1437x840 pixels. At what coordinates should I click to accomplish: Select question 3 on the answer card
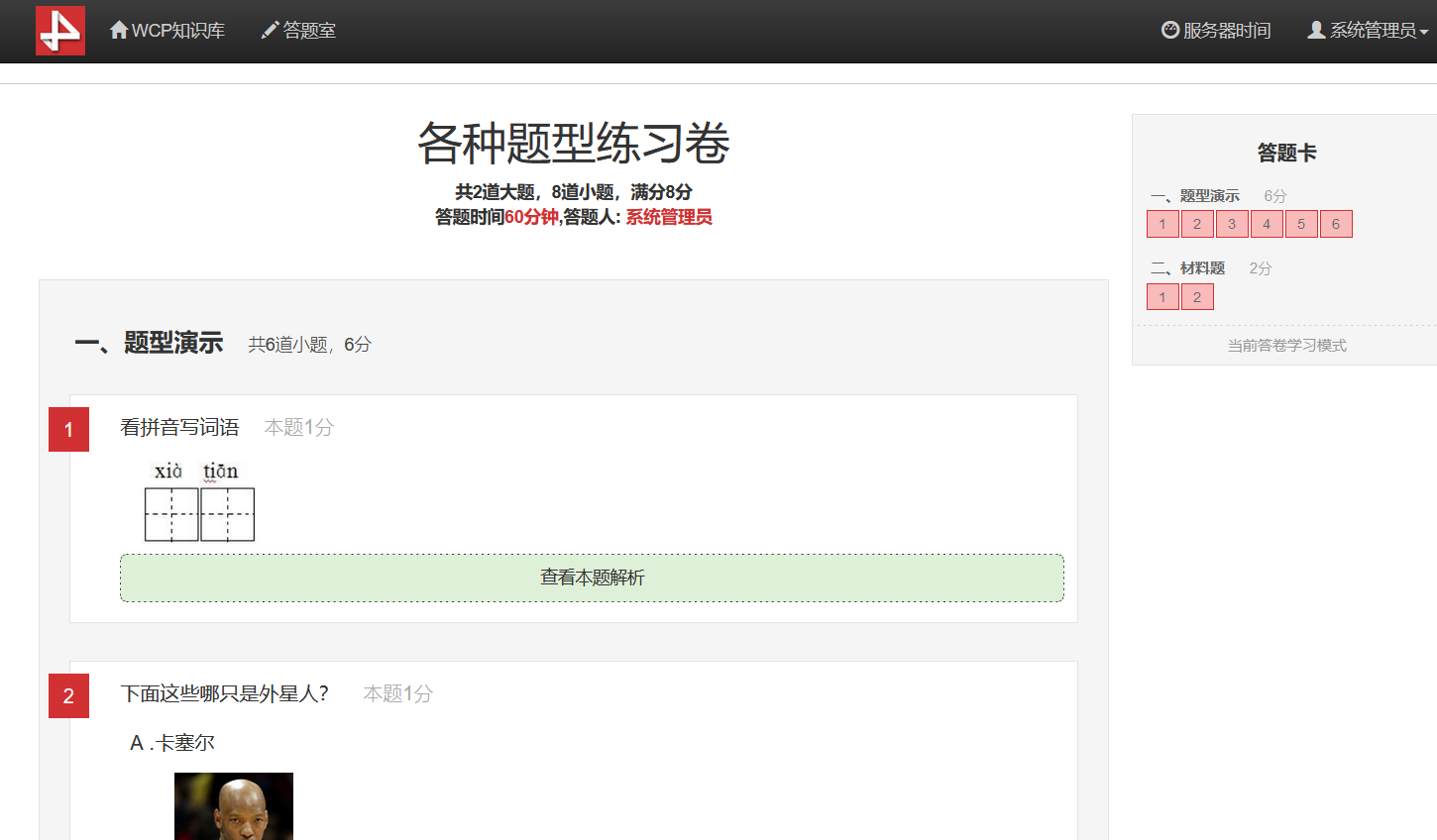point(1232,224)
